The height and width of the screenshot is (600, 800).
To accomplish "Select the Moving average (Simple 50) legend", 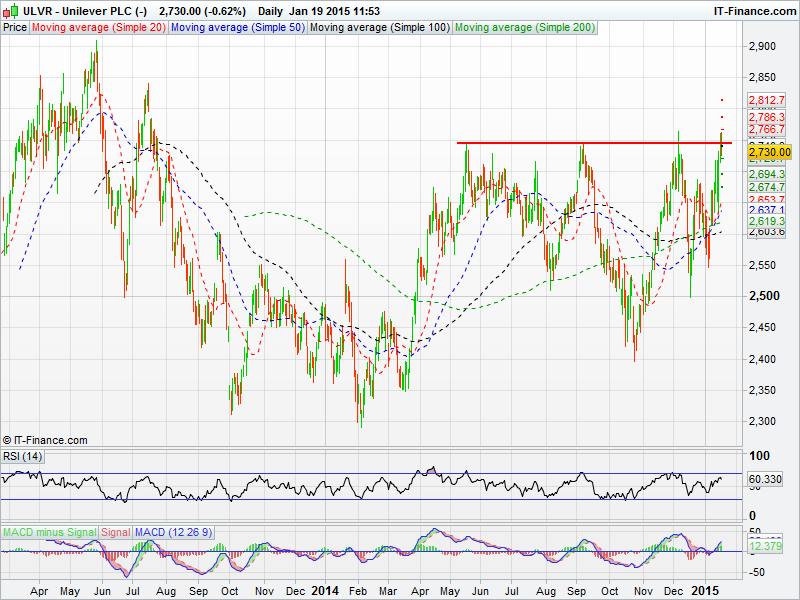I will [237, 27].
